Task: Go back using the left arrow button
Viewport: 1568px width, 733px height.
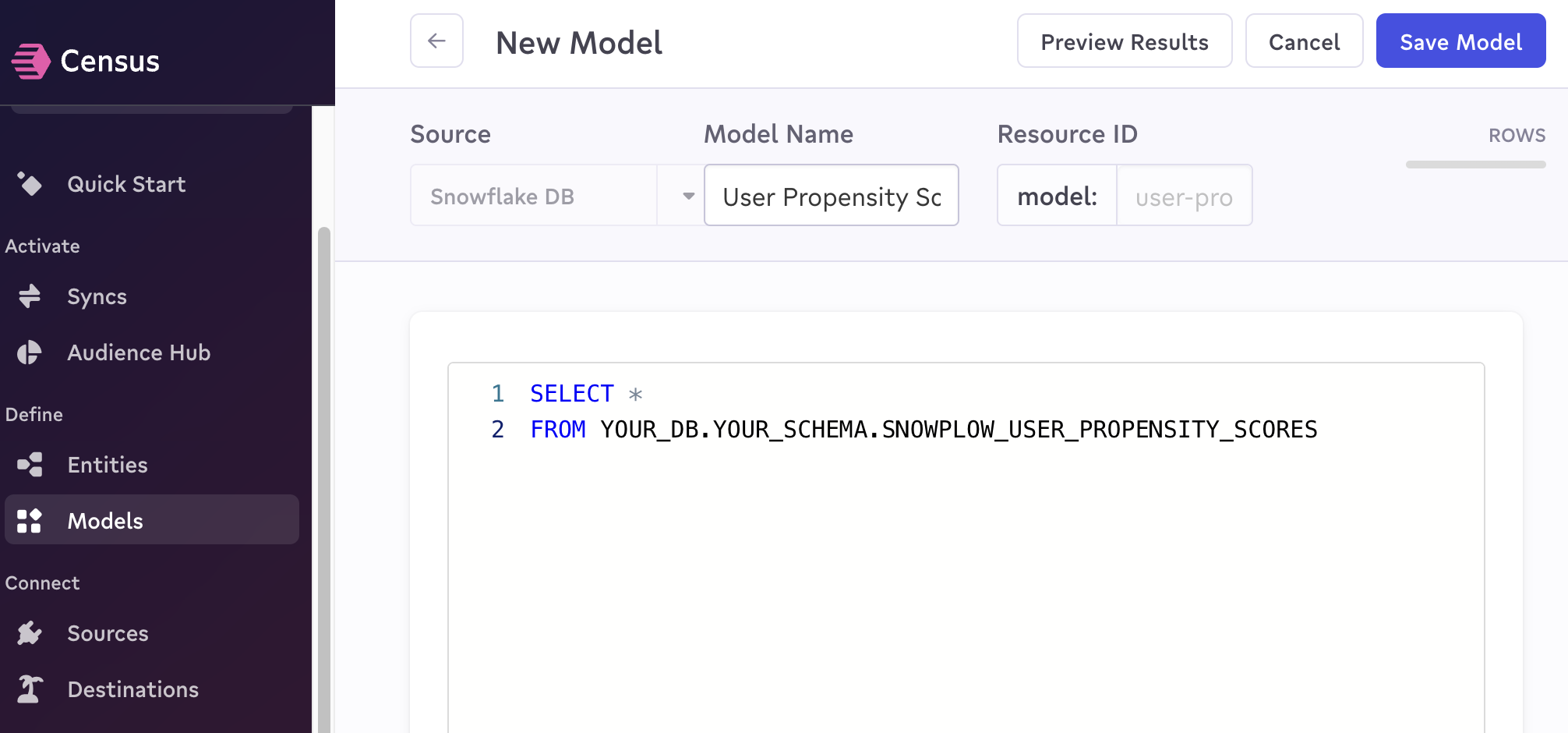Action: 436,41
